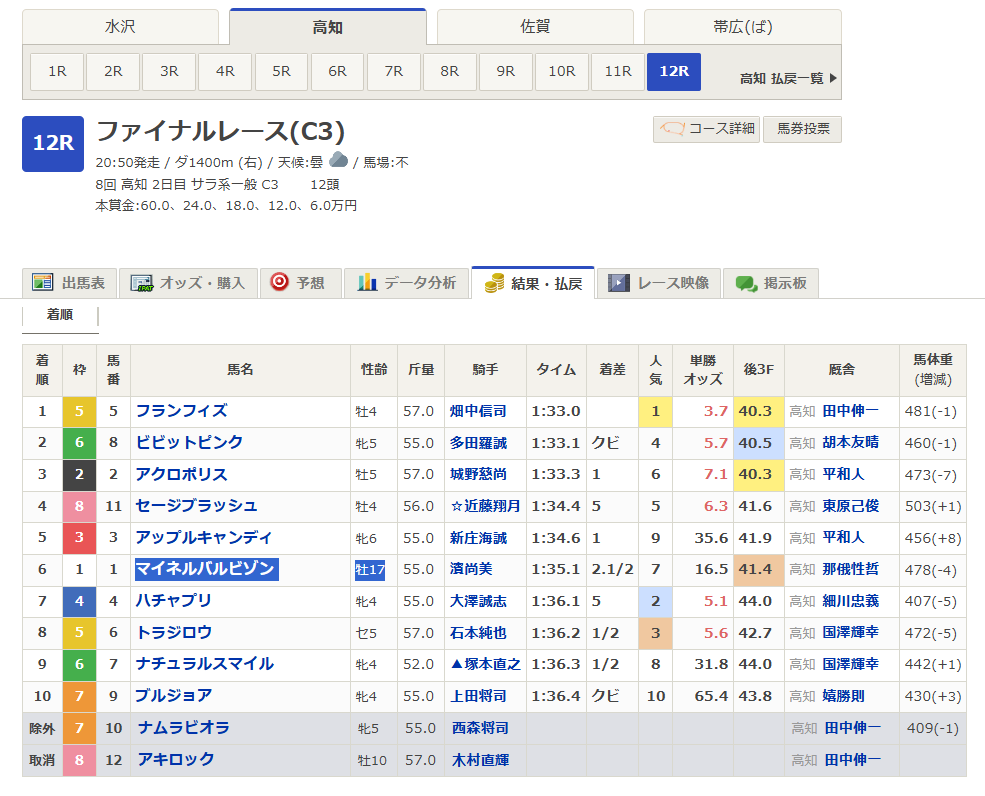Select race 6R
Image resolution: width=985 pixels, height=796 pixels.
click(337, 72)
